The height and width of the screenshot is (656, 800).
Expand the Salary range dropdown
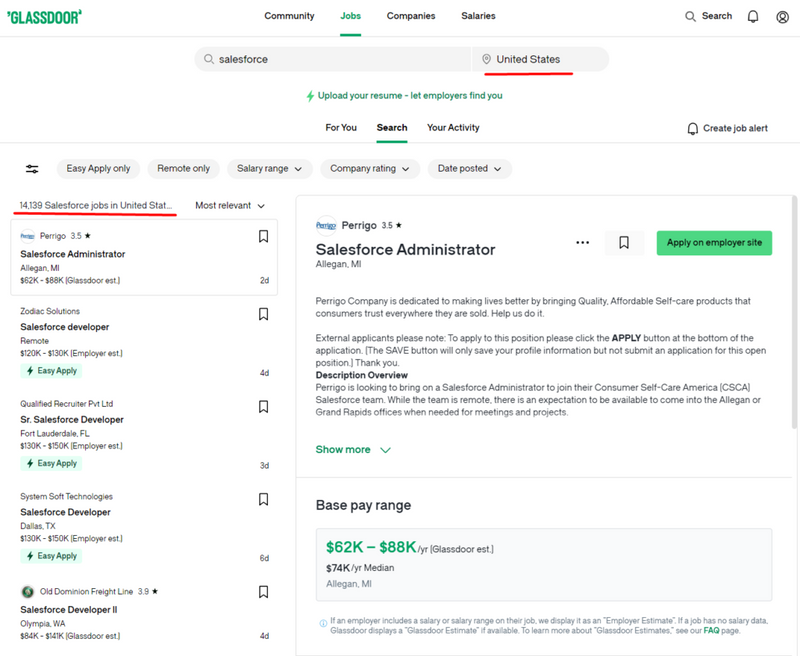[x=269, y=169]
